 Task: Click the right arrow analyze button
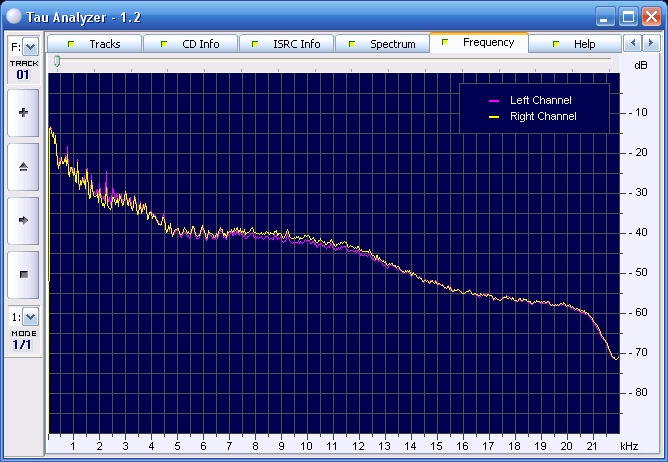point(23,219)
